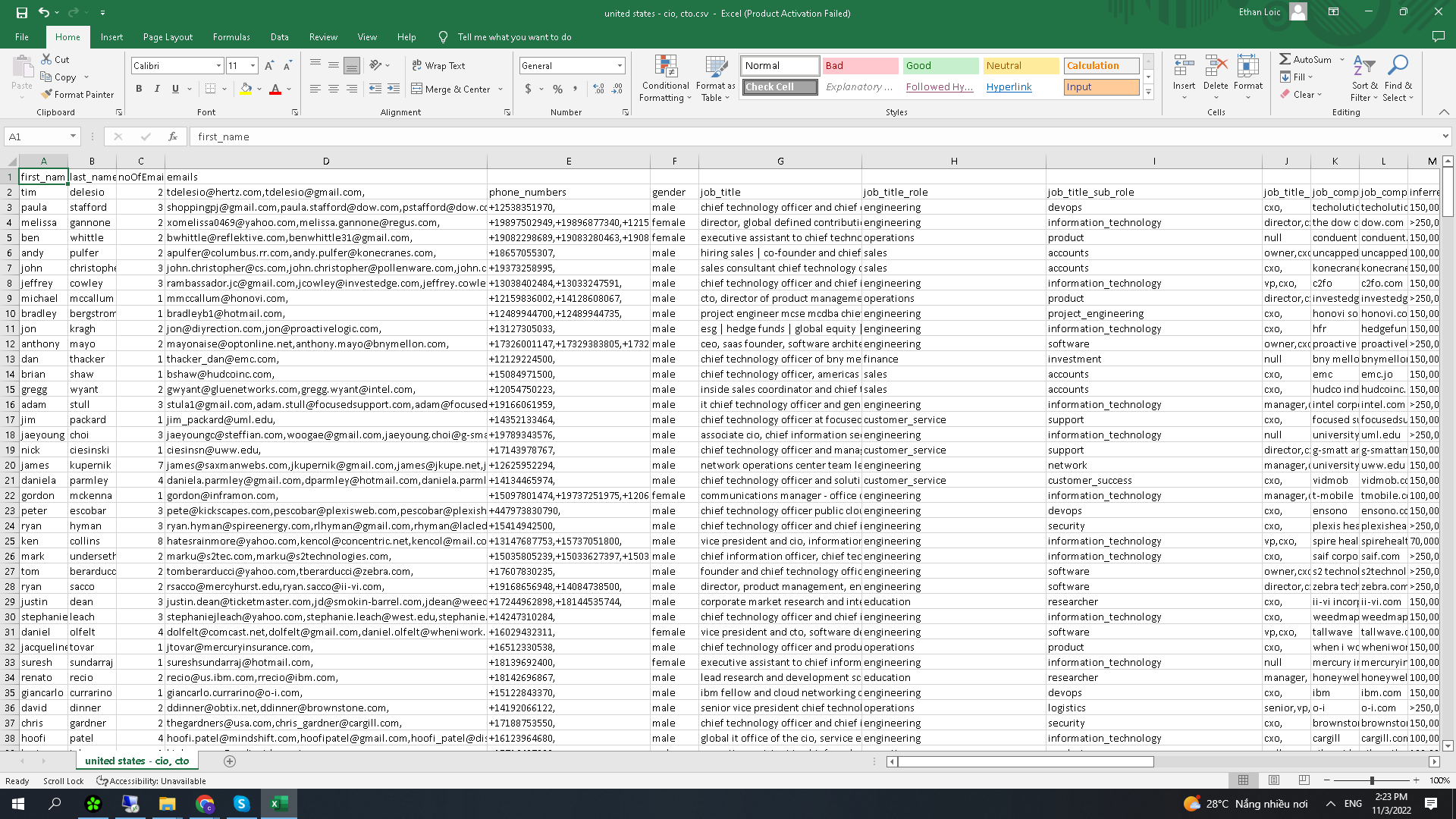Switch to the Formulas tab

(x=231, y=37)
